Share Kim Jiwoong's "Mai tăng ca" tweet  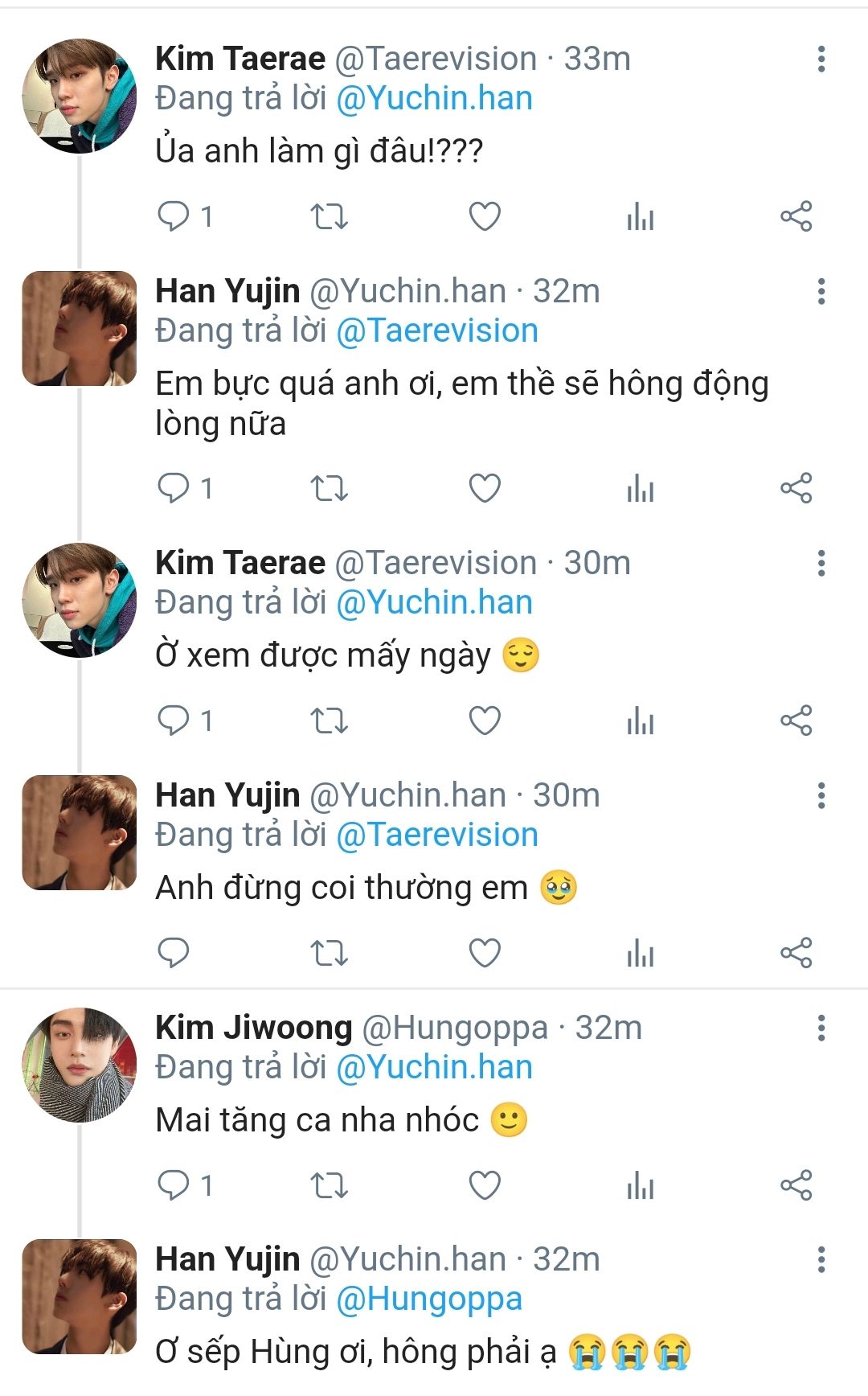[x=796, y=1185]
